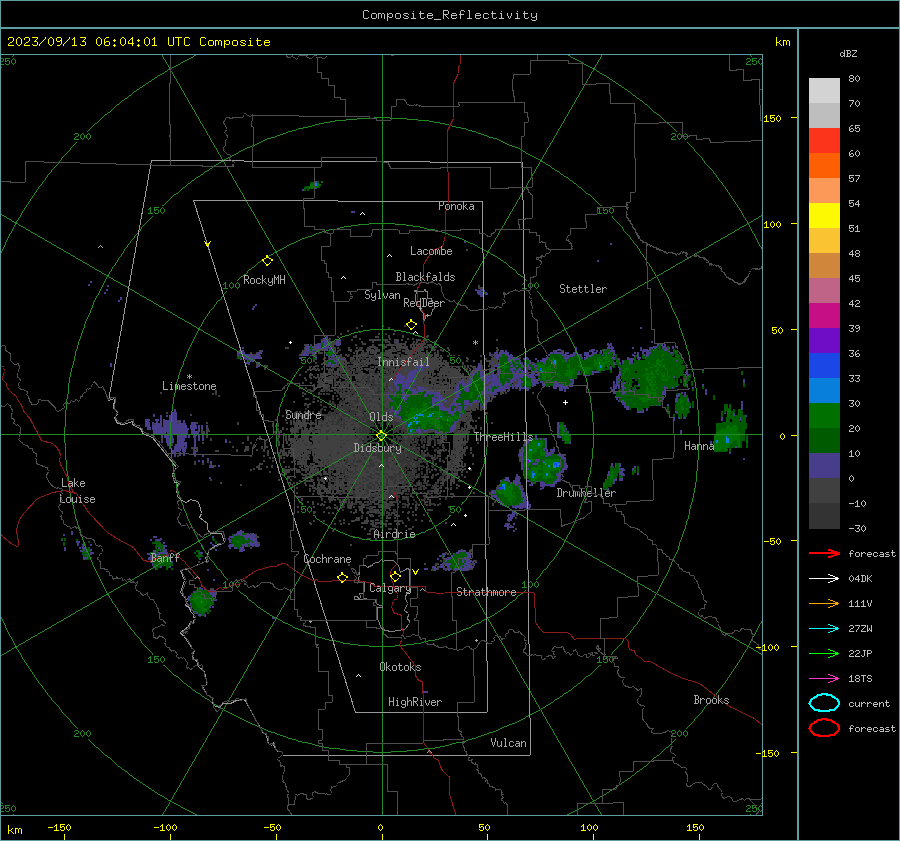
Task: Click the yellow diamond marker near RockyMH
Action: pos(267,261)
